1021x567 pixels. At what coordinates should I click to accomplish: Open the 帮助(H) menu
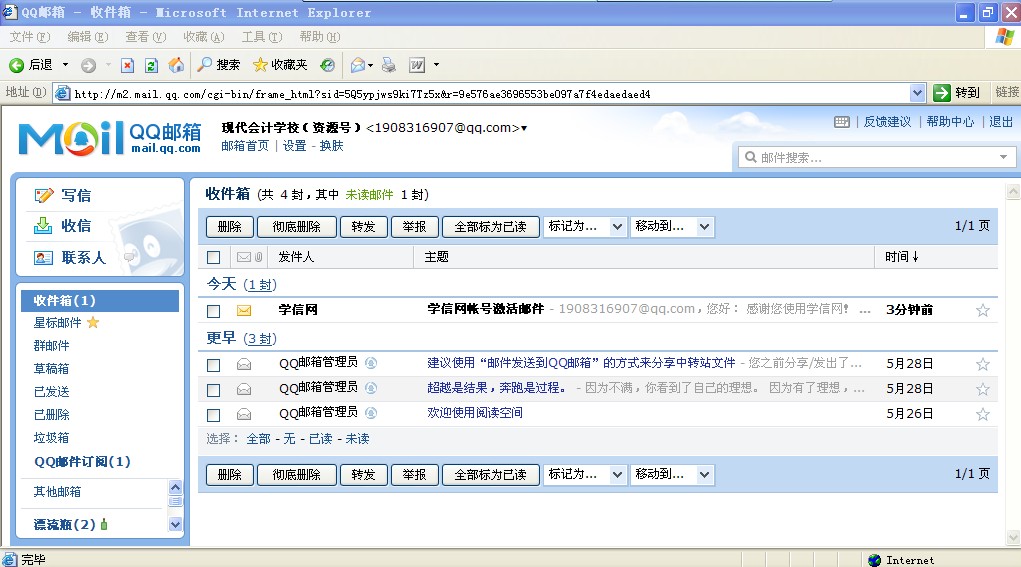tap(320, 37)
